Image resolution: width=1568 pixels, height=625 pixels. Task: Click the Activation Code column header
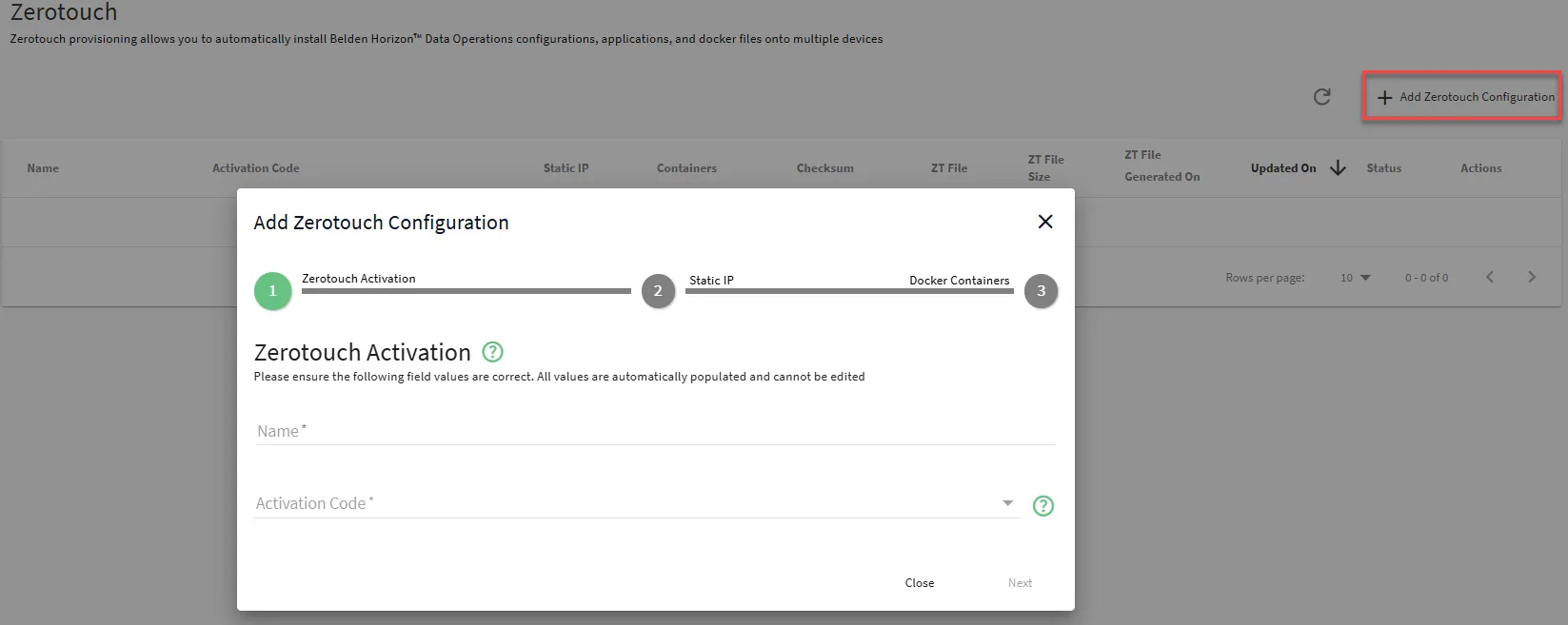point(255,168)
